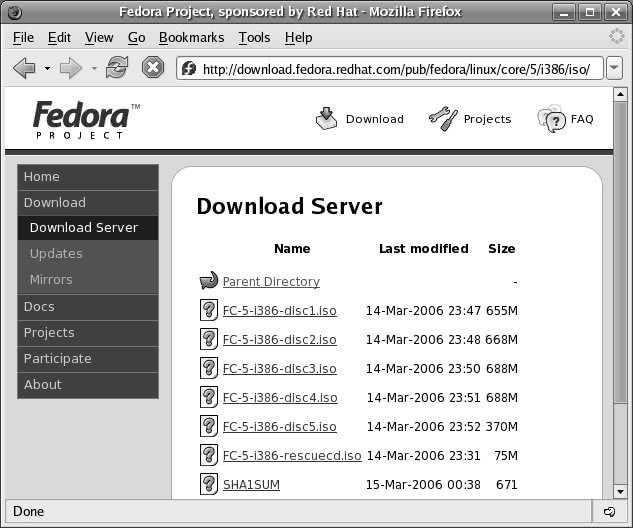
Task: Open the Tools menu
Action: tap(254, 38)
